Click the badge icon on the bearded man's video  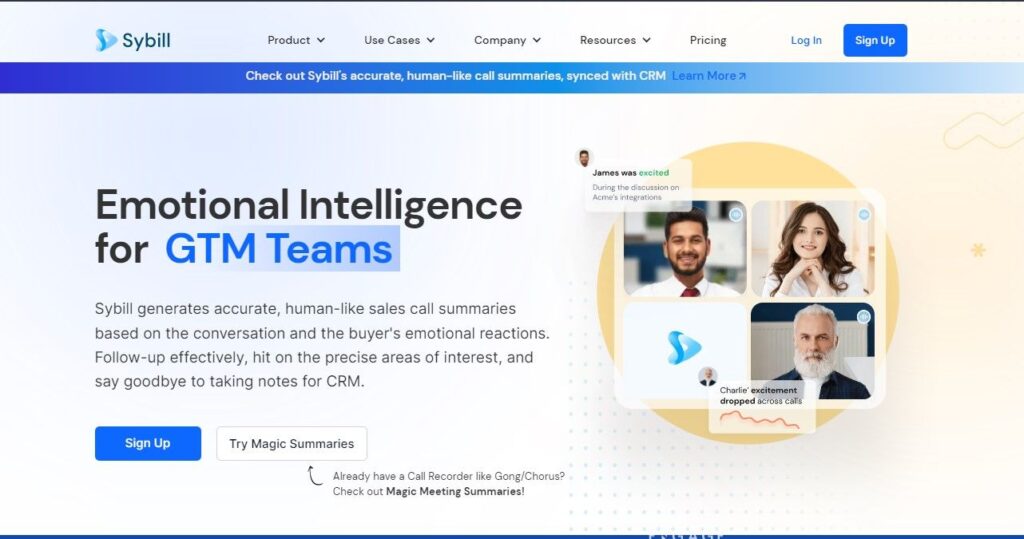863,316
